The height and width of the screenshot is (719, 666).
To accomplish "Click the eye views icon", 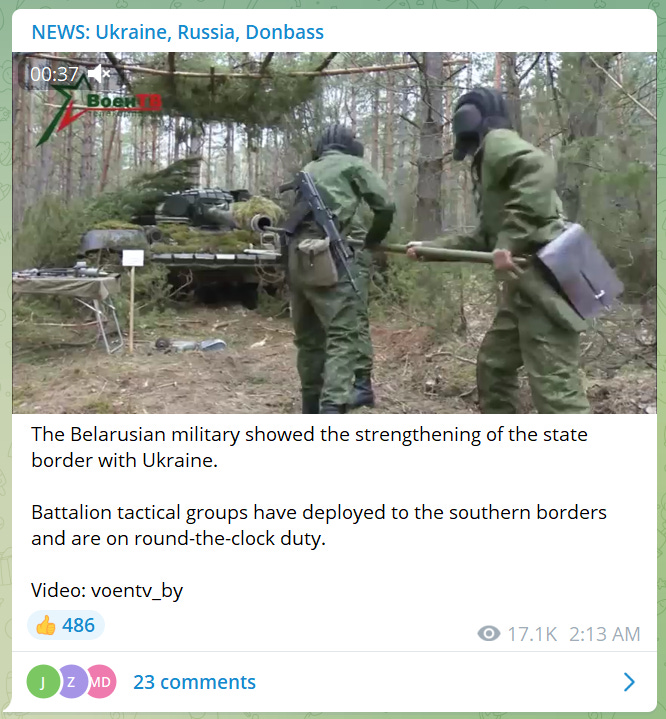I will tap(488, 634).
